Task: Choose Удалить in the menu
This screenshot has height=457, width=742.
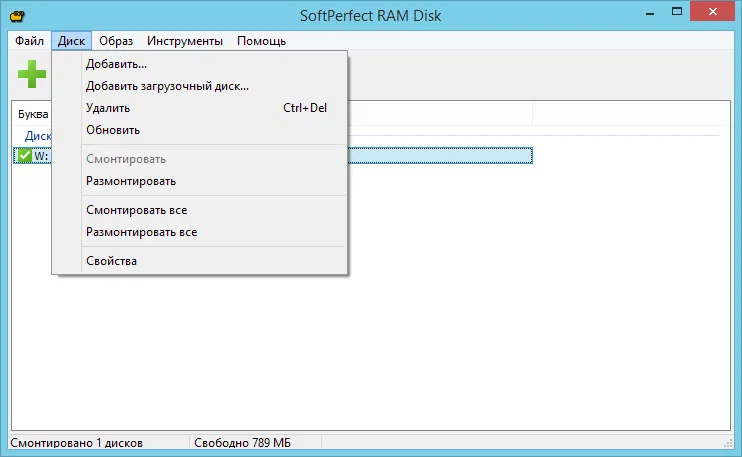Action: point(108,108)
